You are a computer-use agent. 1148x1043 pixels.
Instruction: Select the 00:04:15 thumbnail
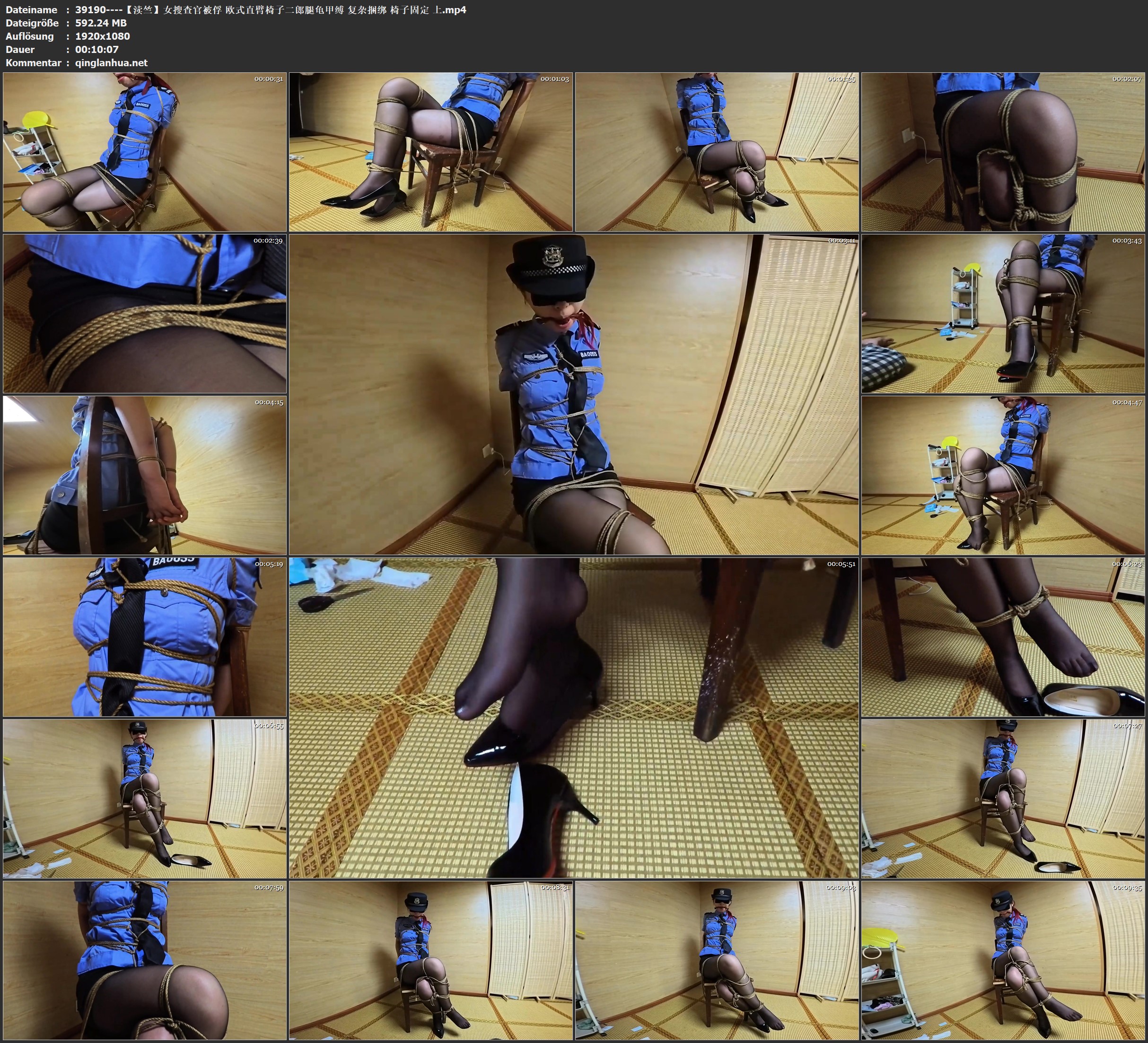(x=145, y=475)
